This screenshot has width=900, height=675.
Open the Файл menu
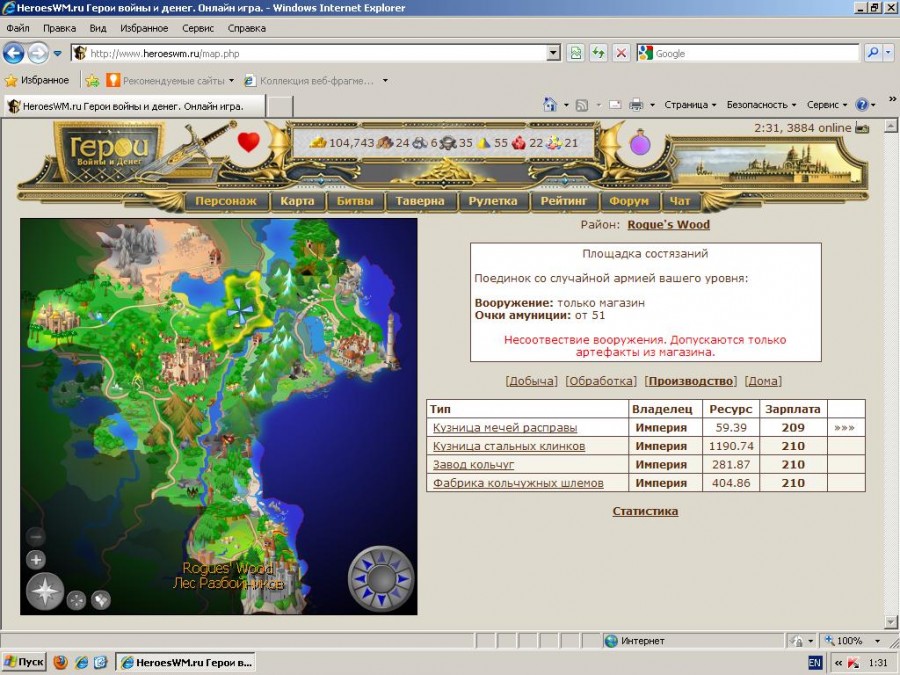(x=18, y=28)
